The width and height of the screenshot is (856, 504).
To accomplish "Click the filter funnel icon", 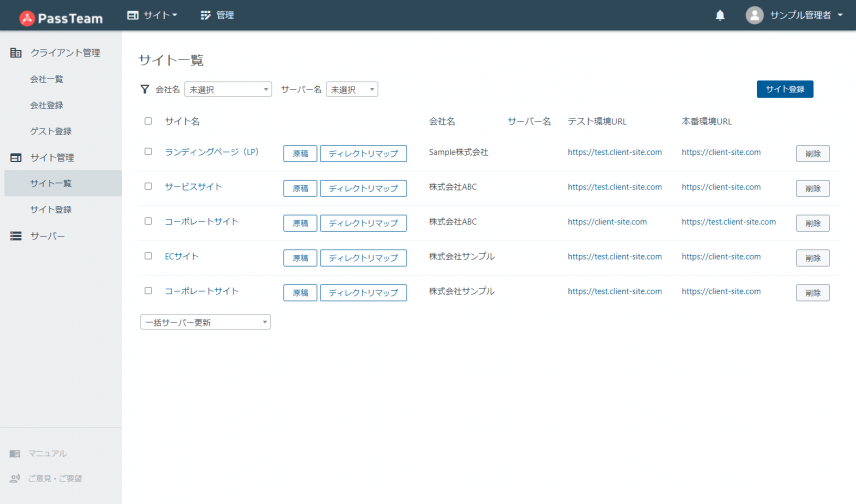I will tap(145, 89).
